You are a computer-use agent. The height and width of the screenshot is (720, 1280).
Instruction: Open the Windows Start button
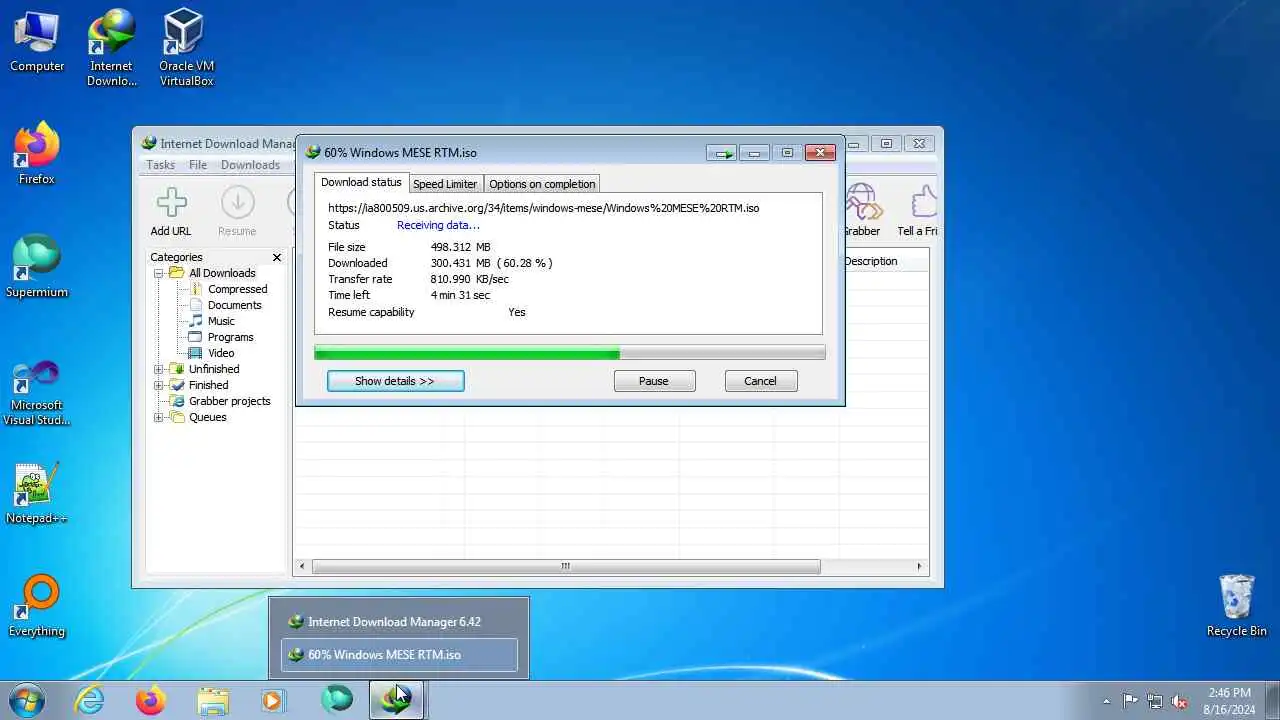point(26,700)
